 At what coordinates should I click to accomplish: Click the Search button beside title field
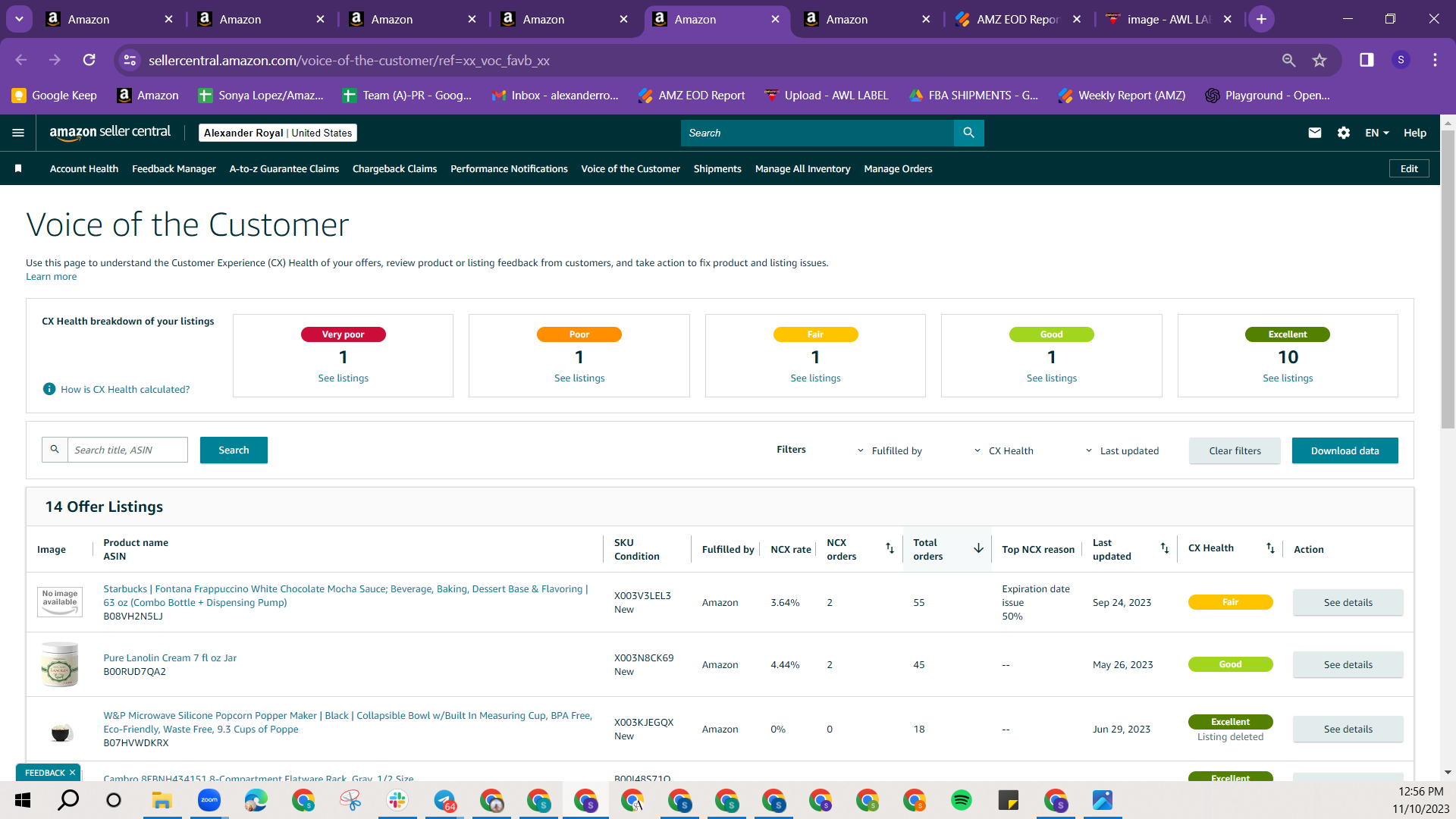234,450
